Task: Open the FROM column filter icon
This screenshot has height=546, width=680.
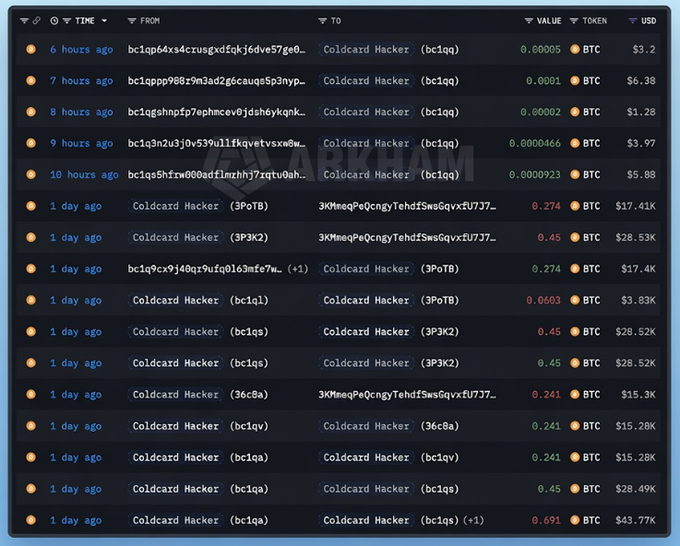Action: click(132, 20)
